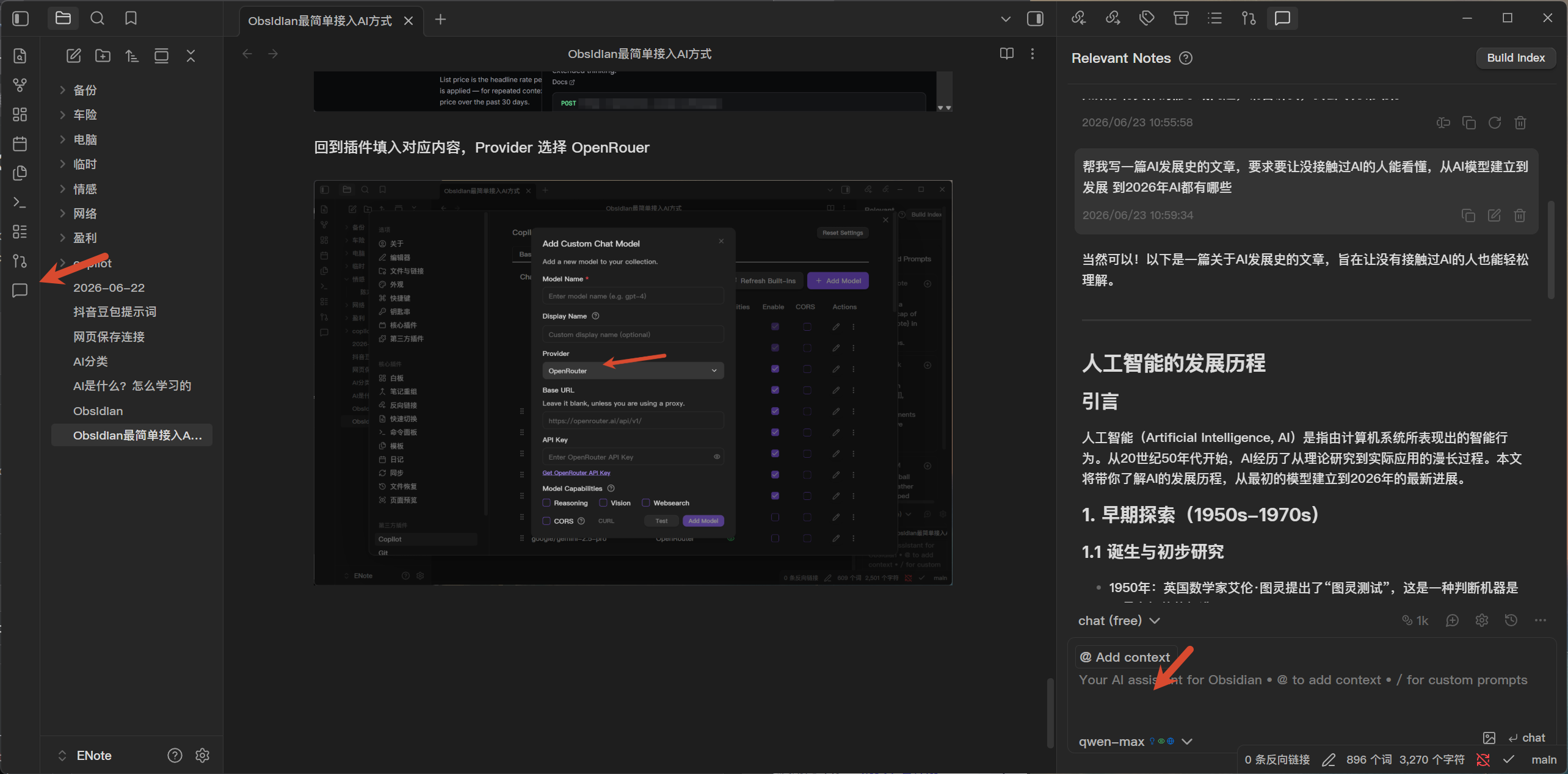Click the editor vertical scrollbar
This screenshot has width=1568, height=774.
(1050, 713)
